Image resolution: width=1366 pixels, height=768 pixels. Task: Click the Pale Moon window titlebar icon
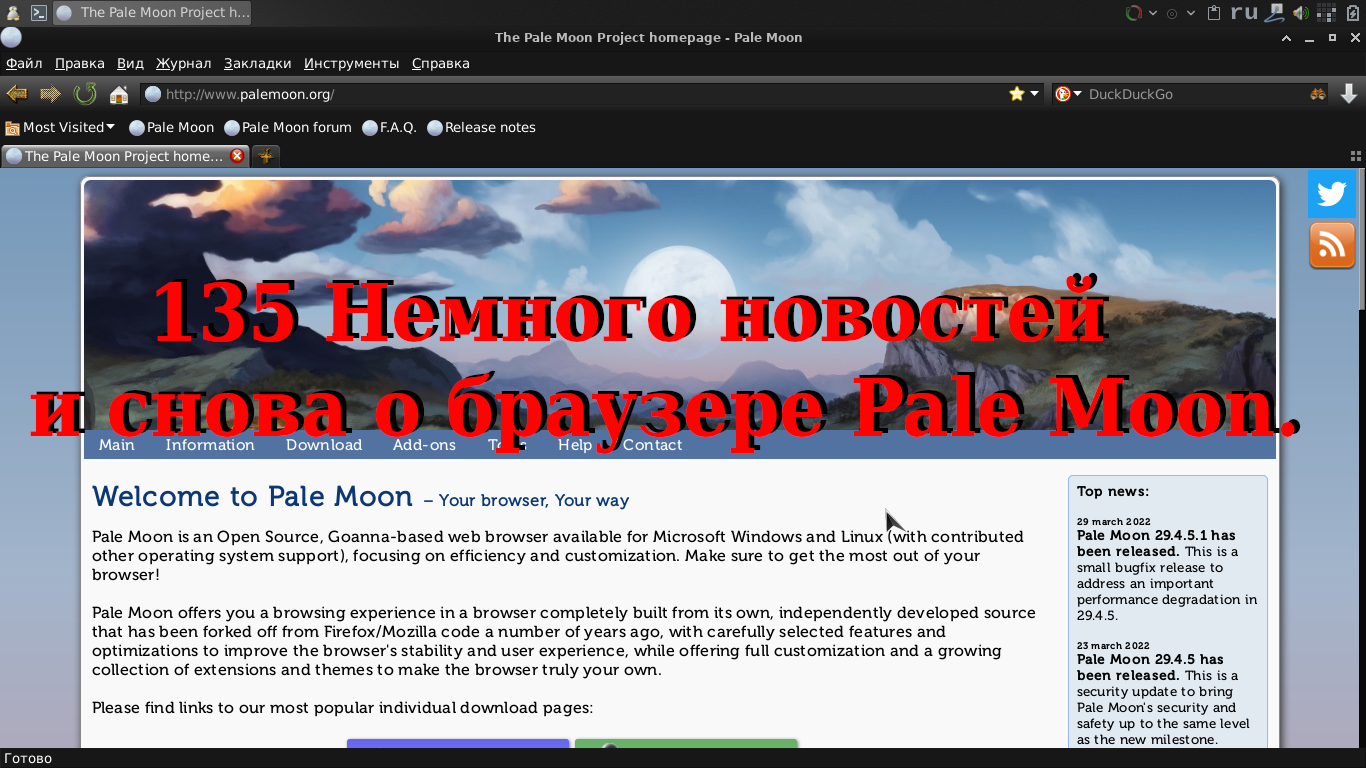10,38
